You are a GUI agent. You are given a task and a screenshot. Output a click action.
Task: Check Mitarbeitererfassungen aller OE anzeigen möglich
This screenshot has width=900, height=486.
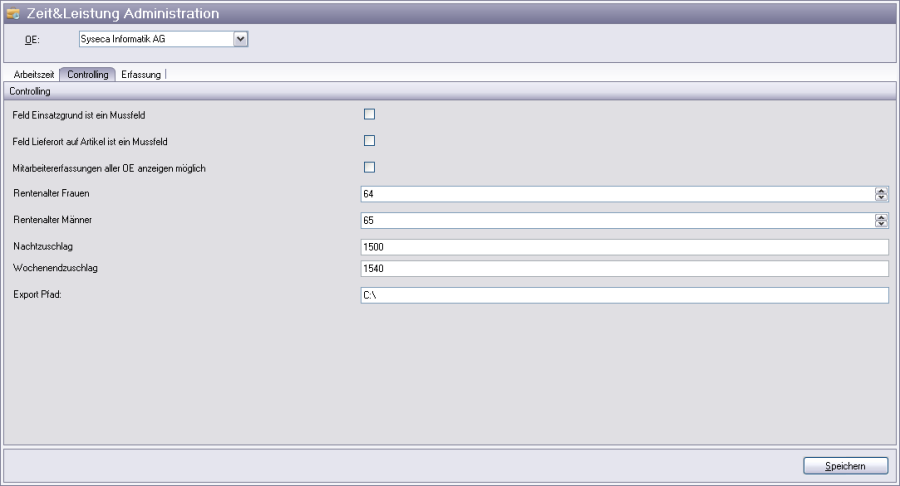click(370, 167)
